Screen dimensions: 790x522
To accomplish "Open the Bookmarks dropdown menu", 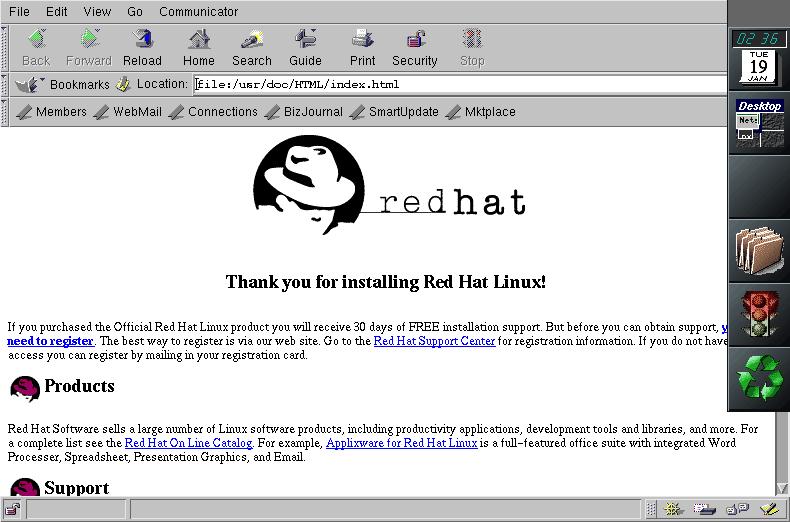I will (62, 84).
